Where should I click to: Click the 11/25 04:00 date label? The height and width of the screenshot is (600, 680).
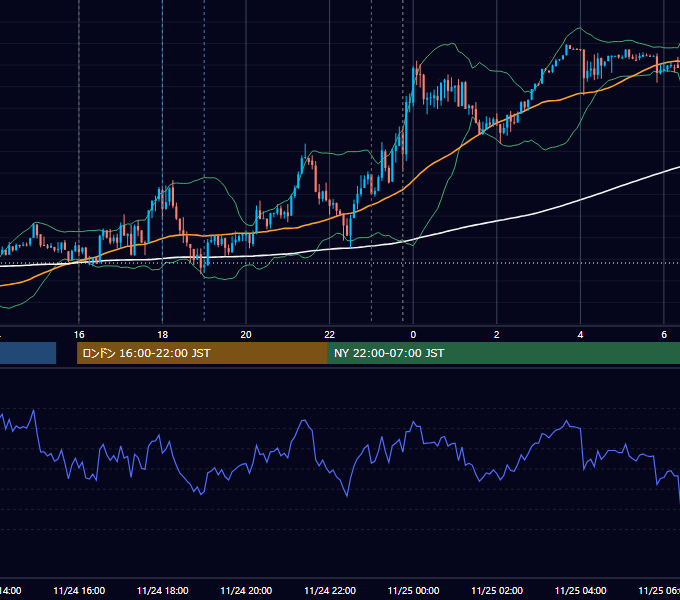581,590
